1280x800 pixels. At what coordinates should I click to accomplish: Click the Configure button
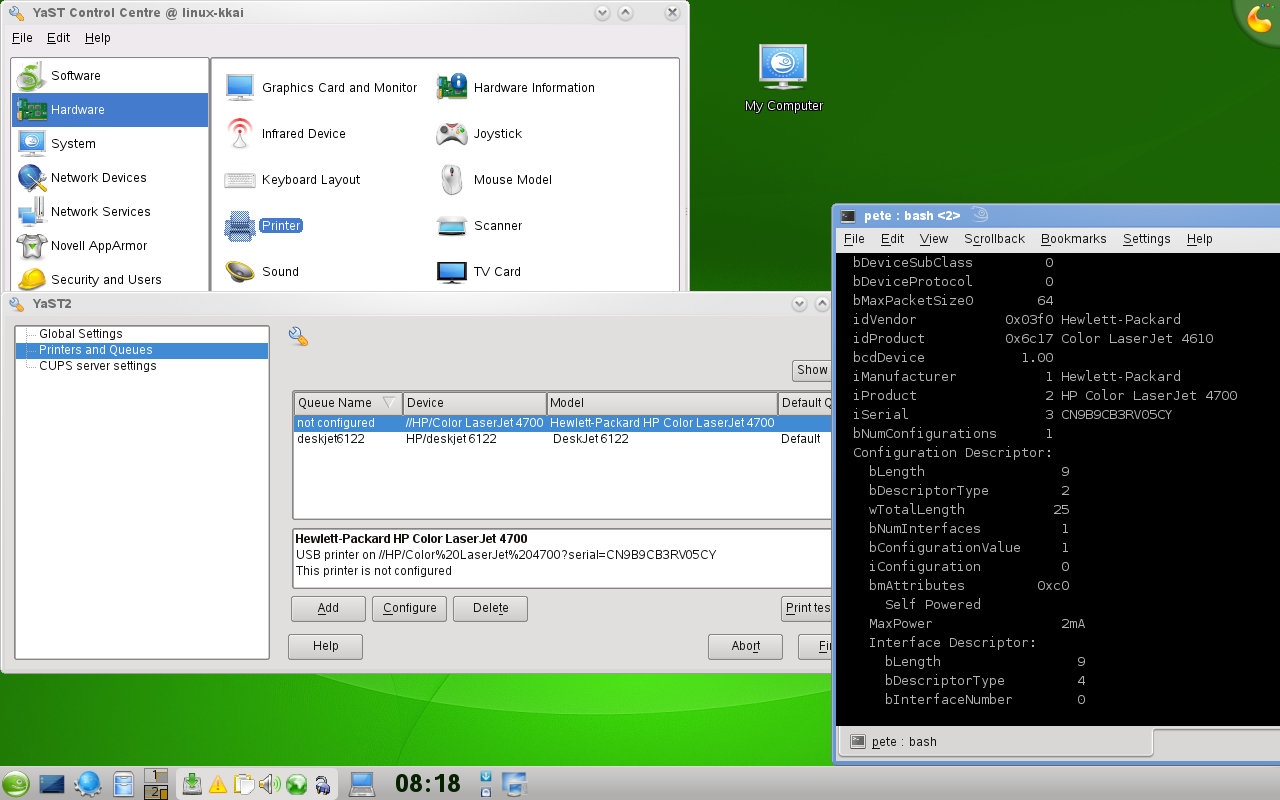point(409,608)
